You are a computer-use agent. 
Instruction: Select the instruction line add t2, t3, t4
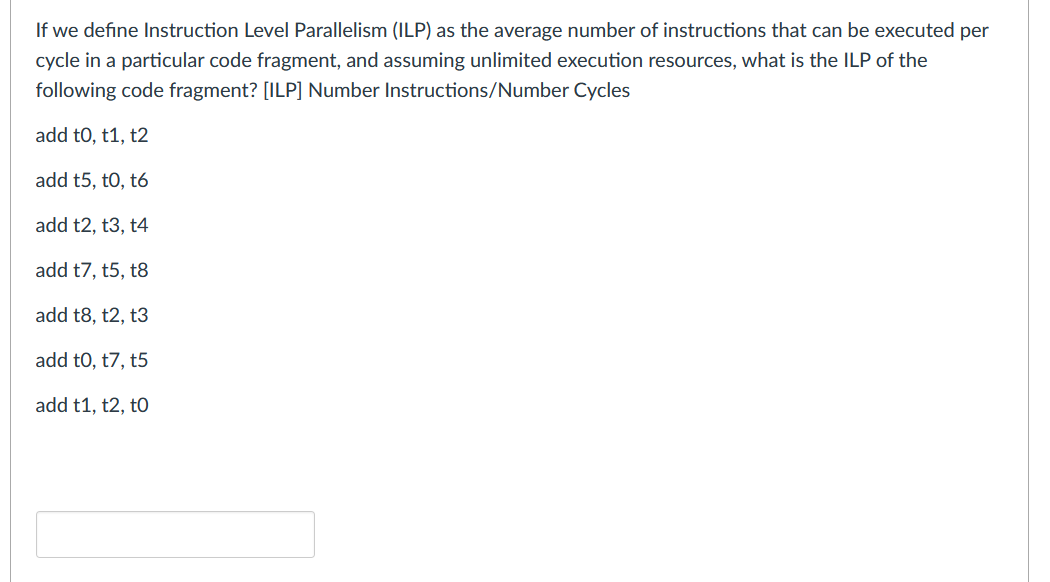92,225
